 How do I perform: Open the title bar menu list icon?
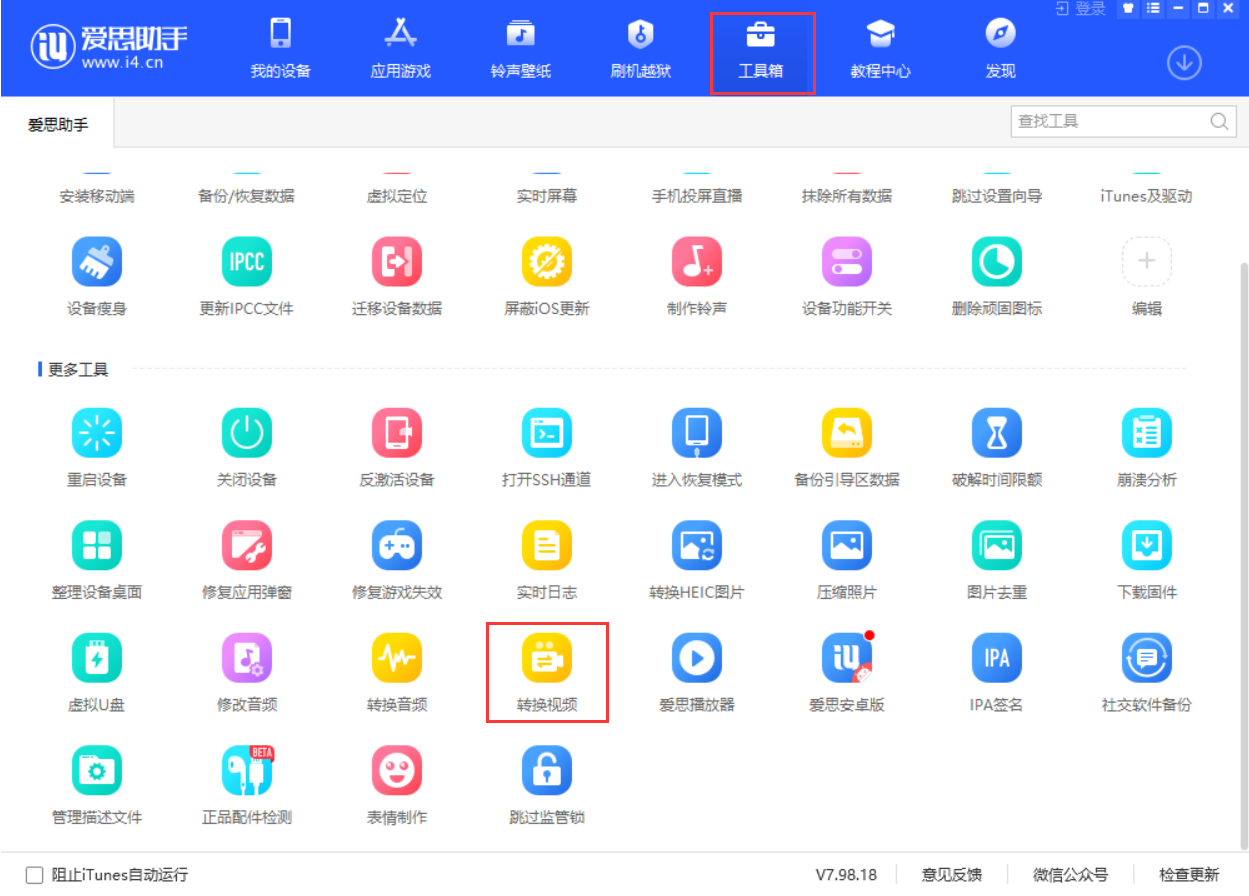coord(1153,8)
